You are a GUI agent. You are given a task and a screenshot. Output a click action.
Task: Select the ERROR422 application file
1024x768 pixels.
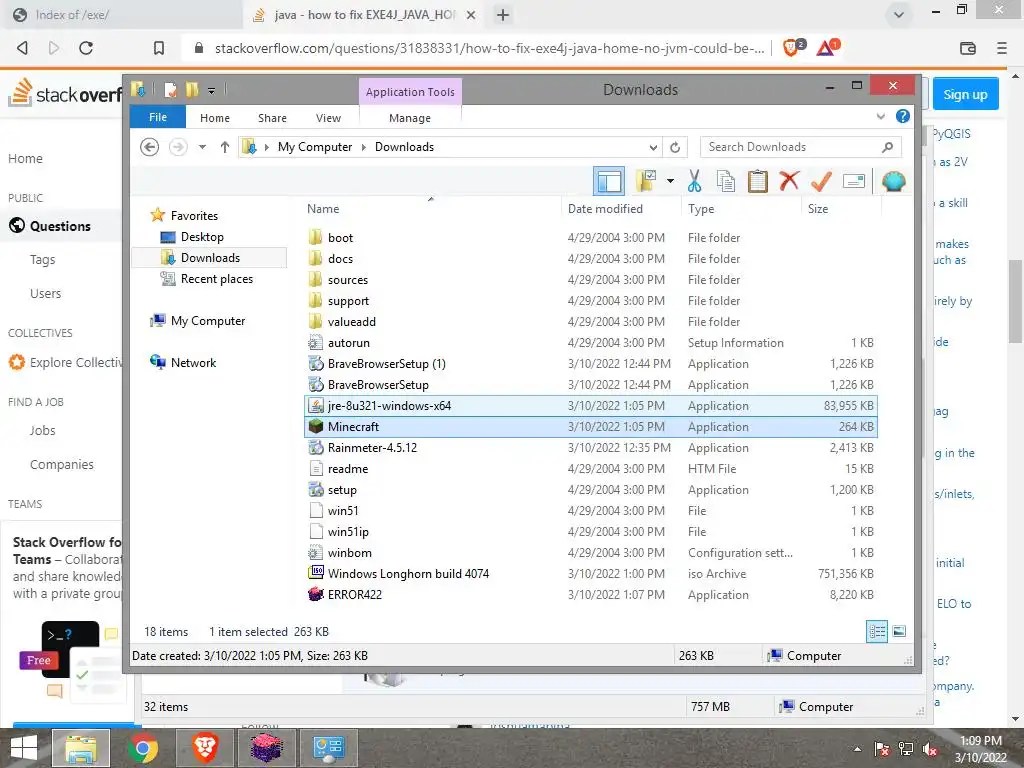pos(590,594)
